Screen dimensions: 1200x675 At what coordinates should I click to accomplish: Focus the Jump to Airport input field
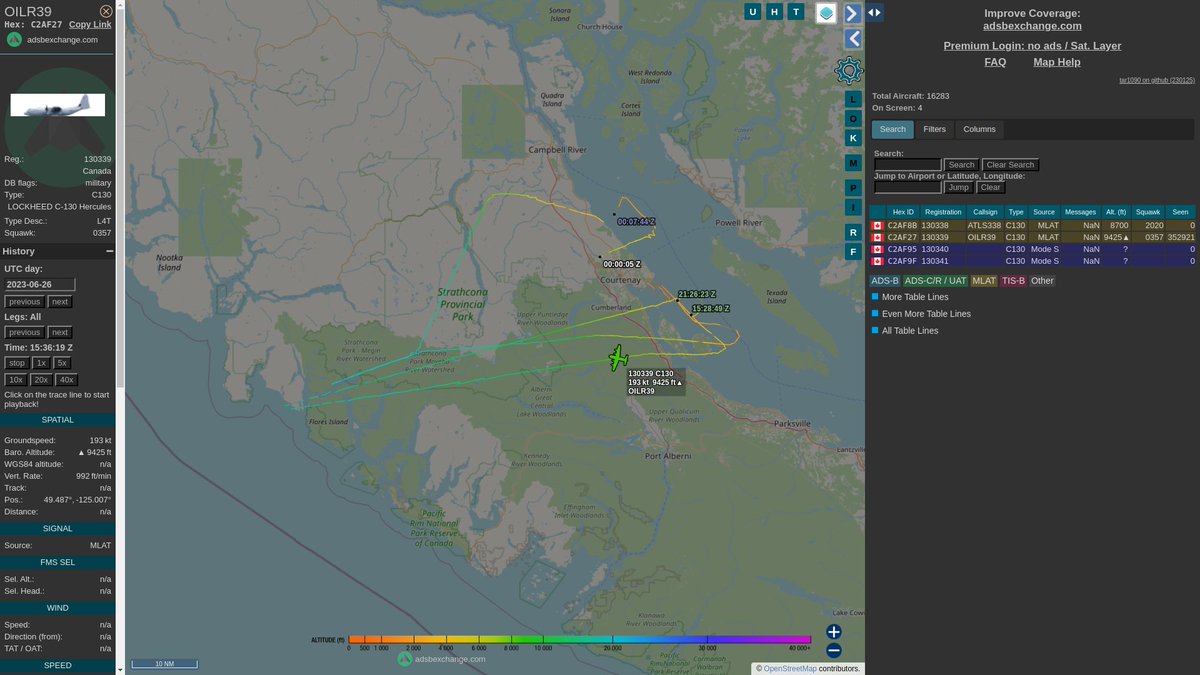click(908, 187)
